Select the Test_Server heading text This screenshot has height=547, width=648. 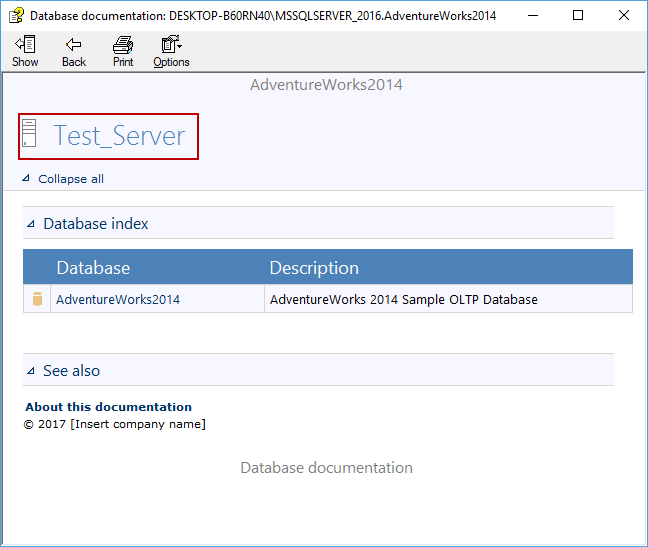tap(119, 136)
